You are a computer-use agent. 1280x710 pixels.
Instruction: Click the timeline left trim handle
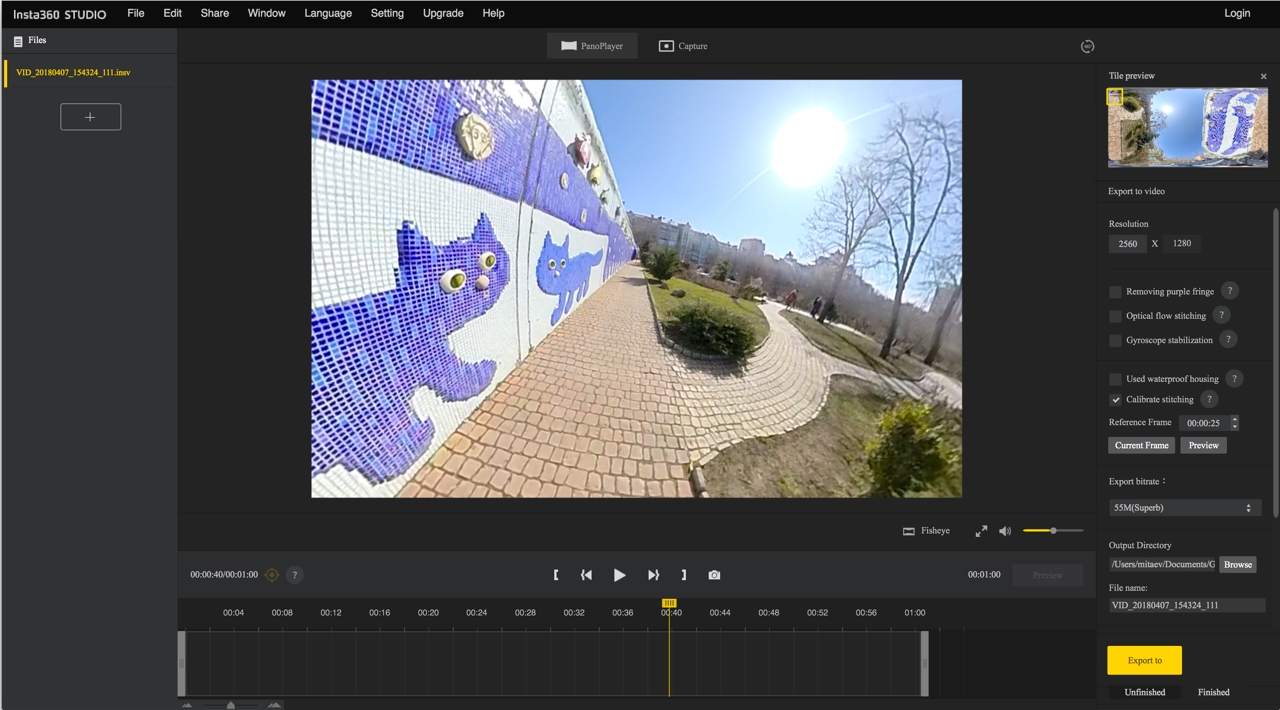pyautogui.click(x=182, y=663)
